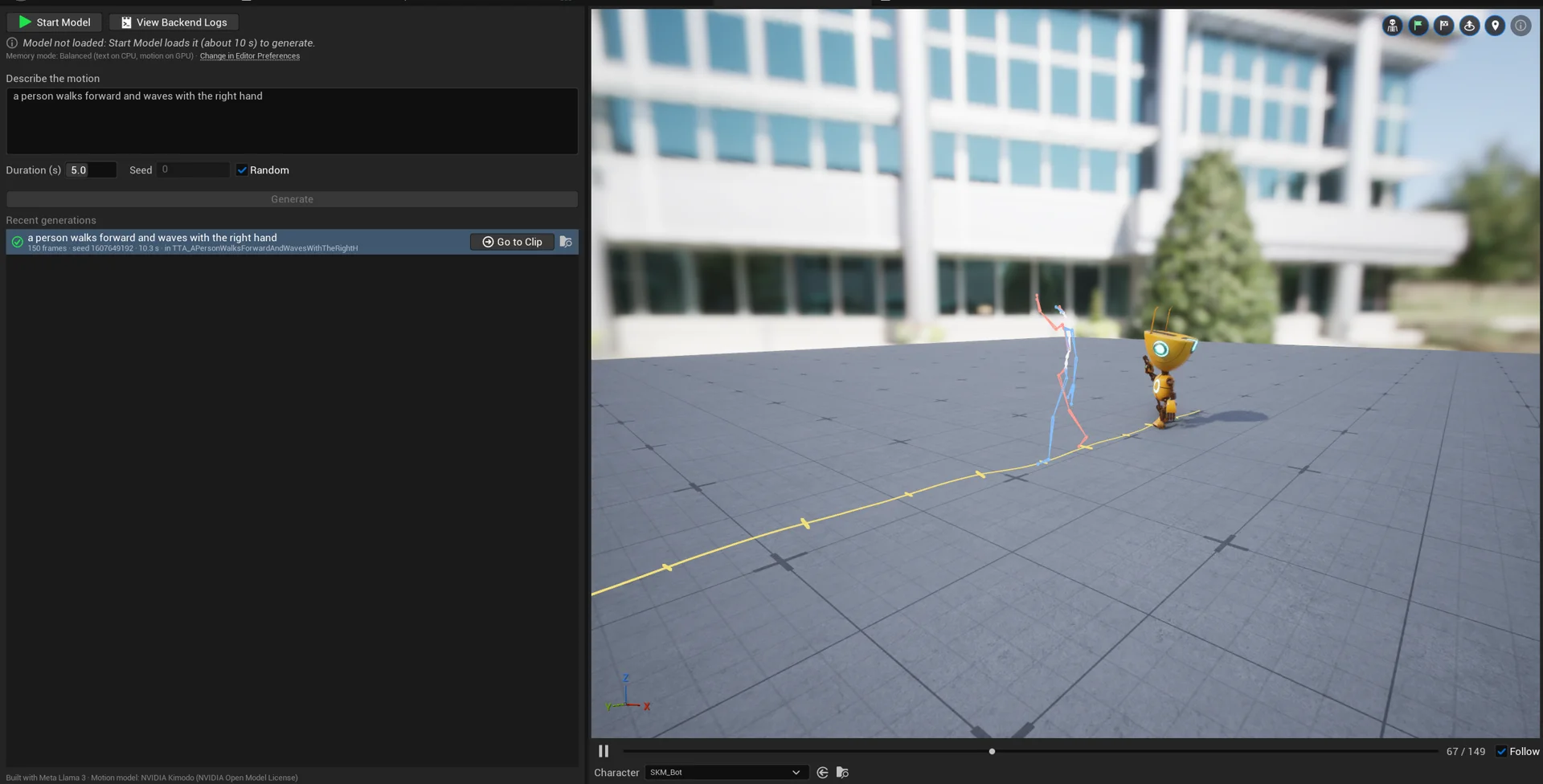Click the checkered finish flag viewport icon
This screenshot has width=1543, height=784.
tap(1444, 26)
